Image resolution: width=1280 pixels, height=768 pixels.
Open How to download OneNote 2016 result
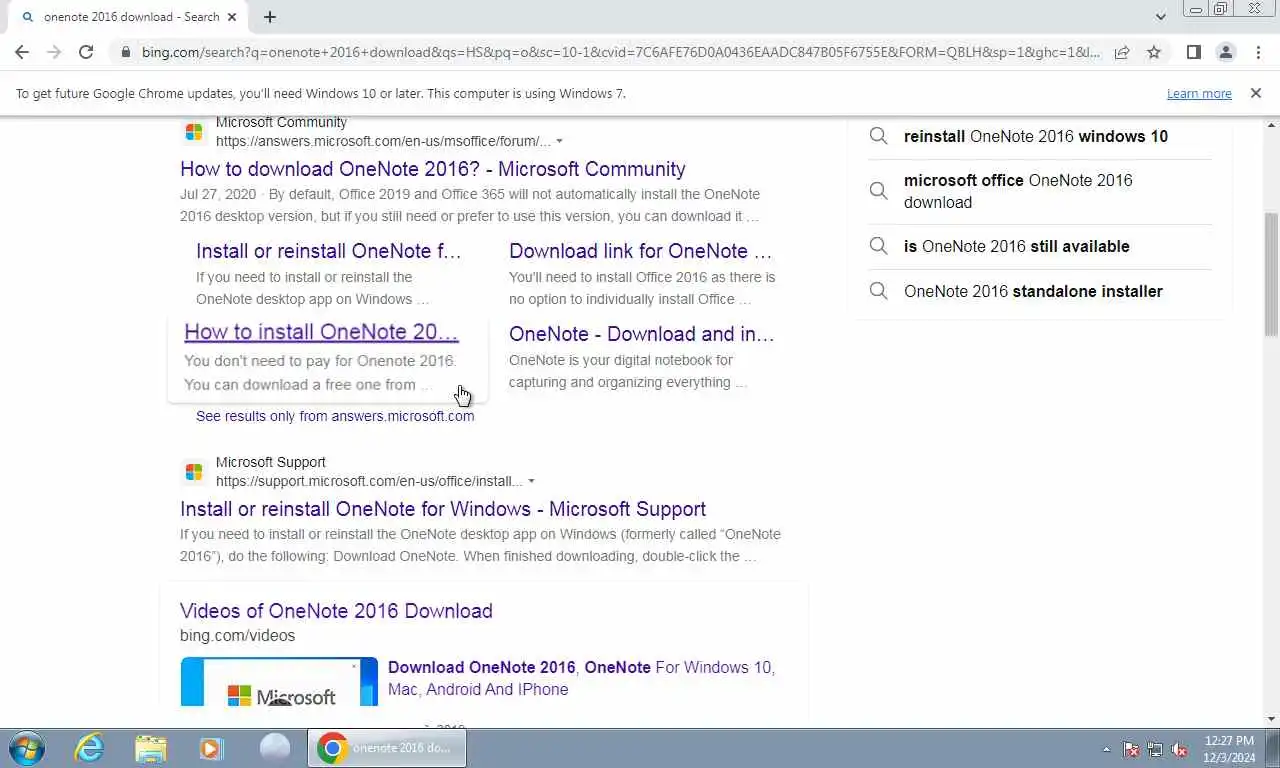[x=433, y=169]
